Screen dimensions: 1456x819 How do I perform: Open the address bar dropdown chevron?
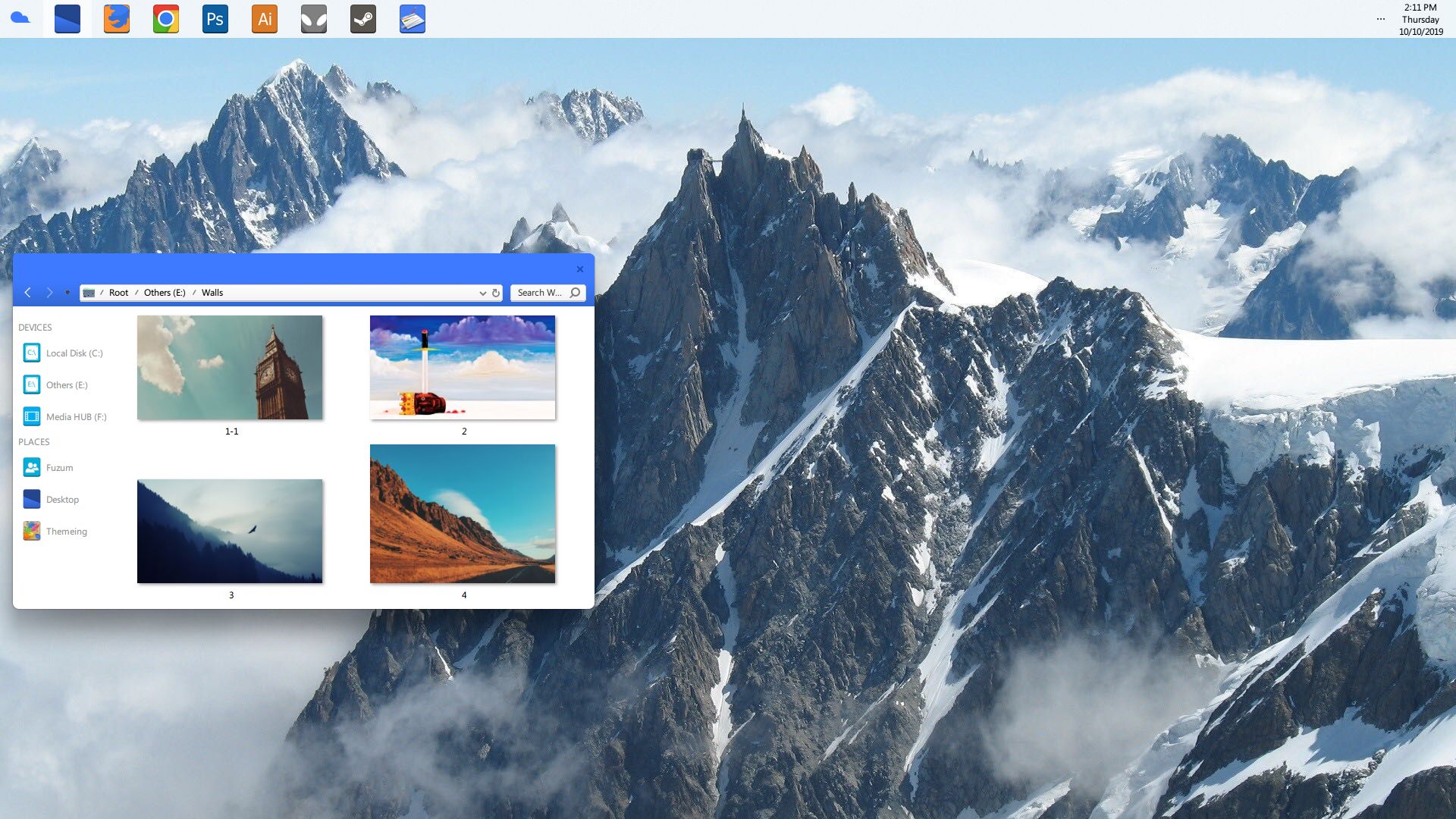coord(483,293)
